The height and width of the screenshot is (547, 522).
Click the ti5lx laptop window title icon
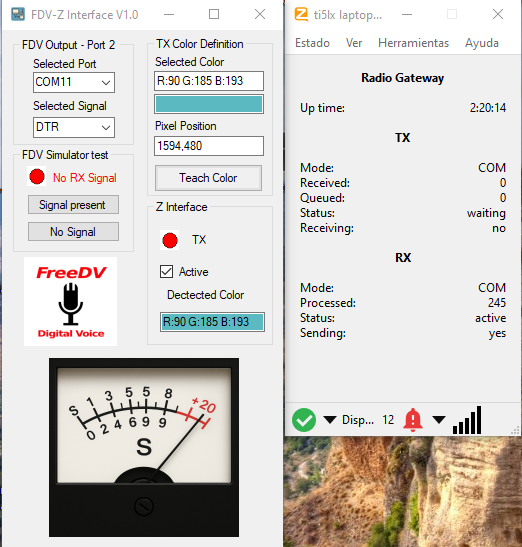click(x=301, y=14)
